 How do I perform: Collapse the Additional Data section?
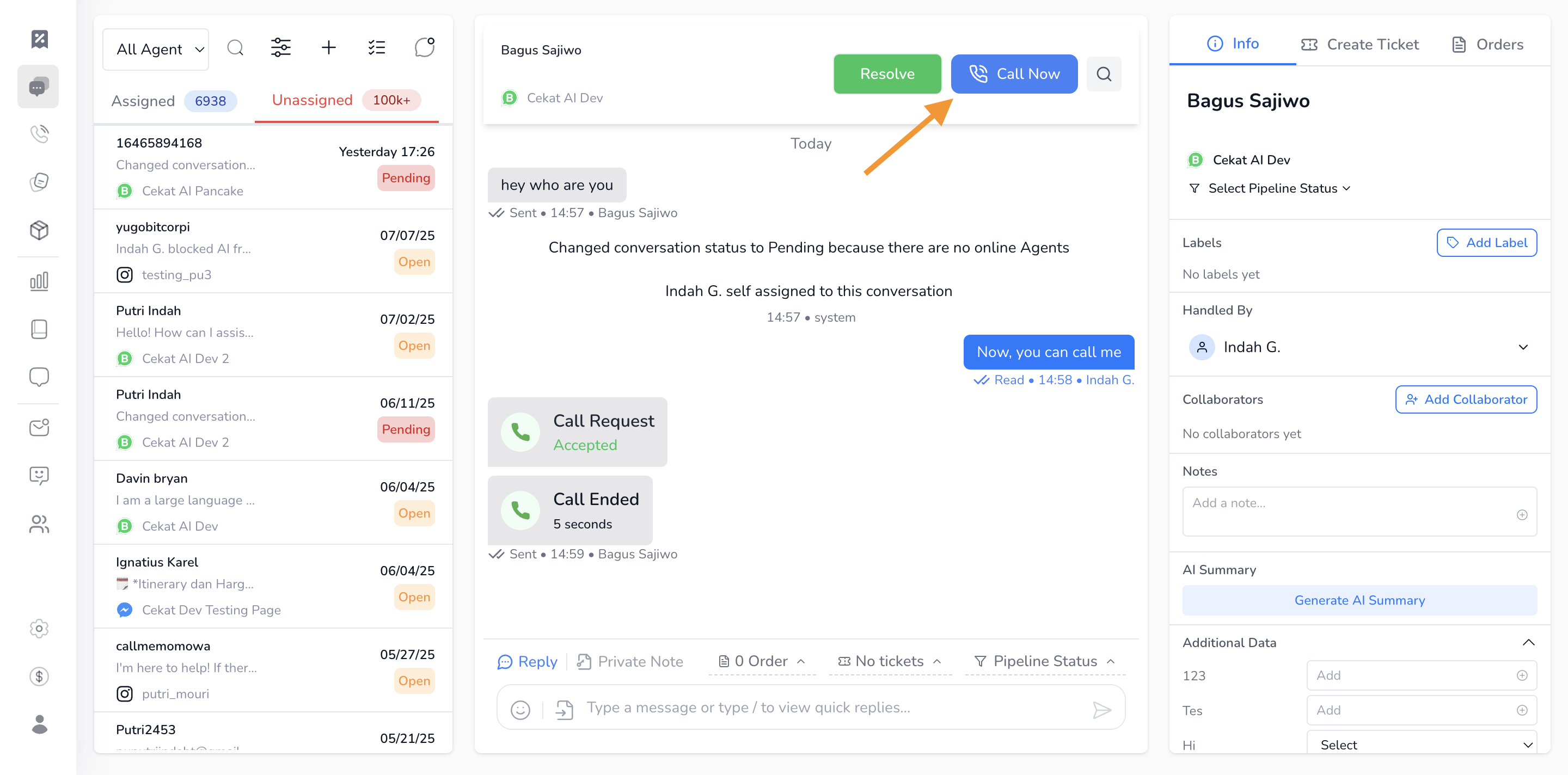tap(1528, 642)
